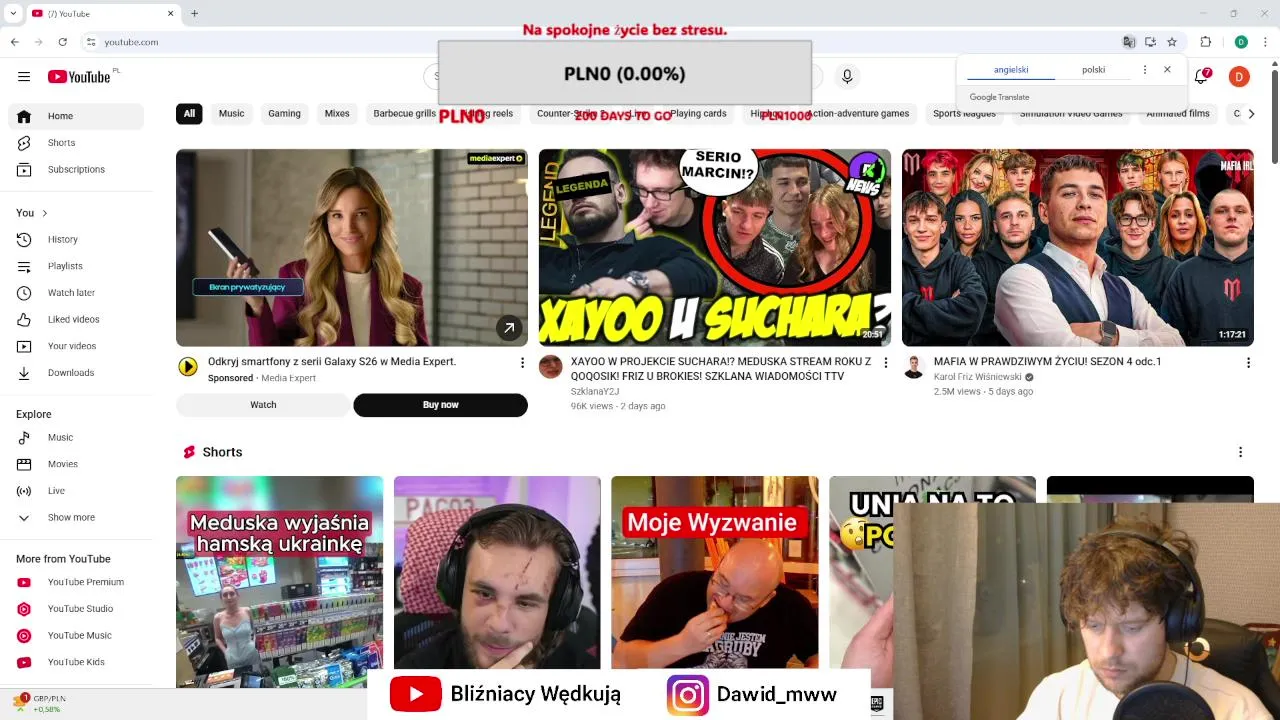1280x720 pixels.
Task: Click Watch button on the ad
Action: pos(263,405)
